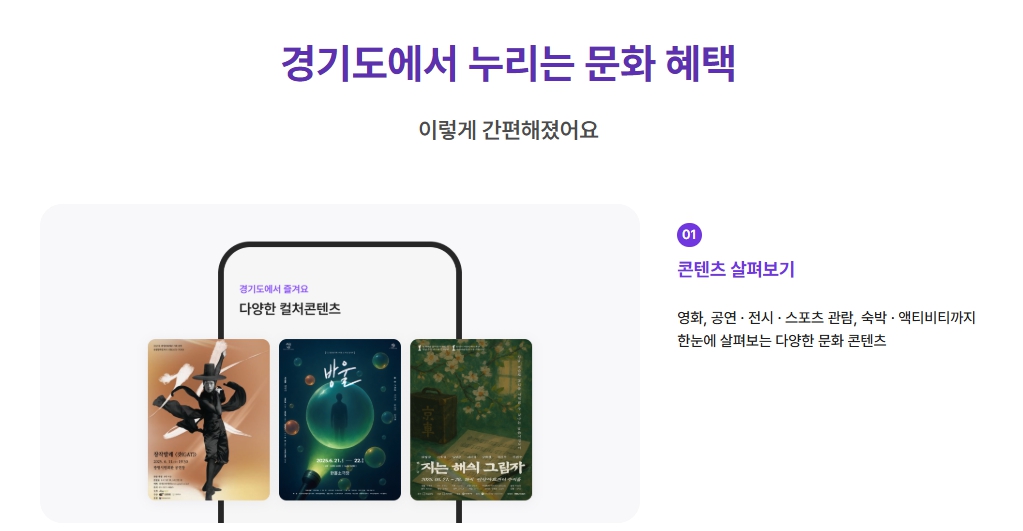Click the purple 01 step badge
Viewport: 1023px width, 531px height.
click(x=689, y=234)
